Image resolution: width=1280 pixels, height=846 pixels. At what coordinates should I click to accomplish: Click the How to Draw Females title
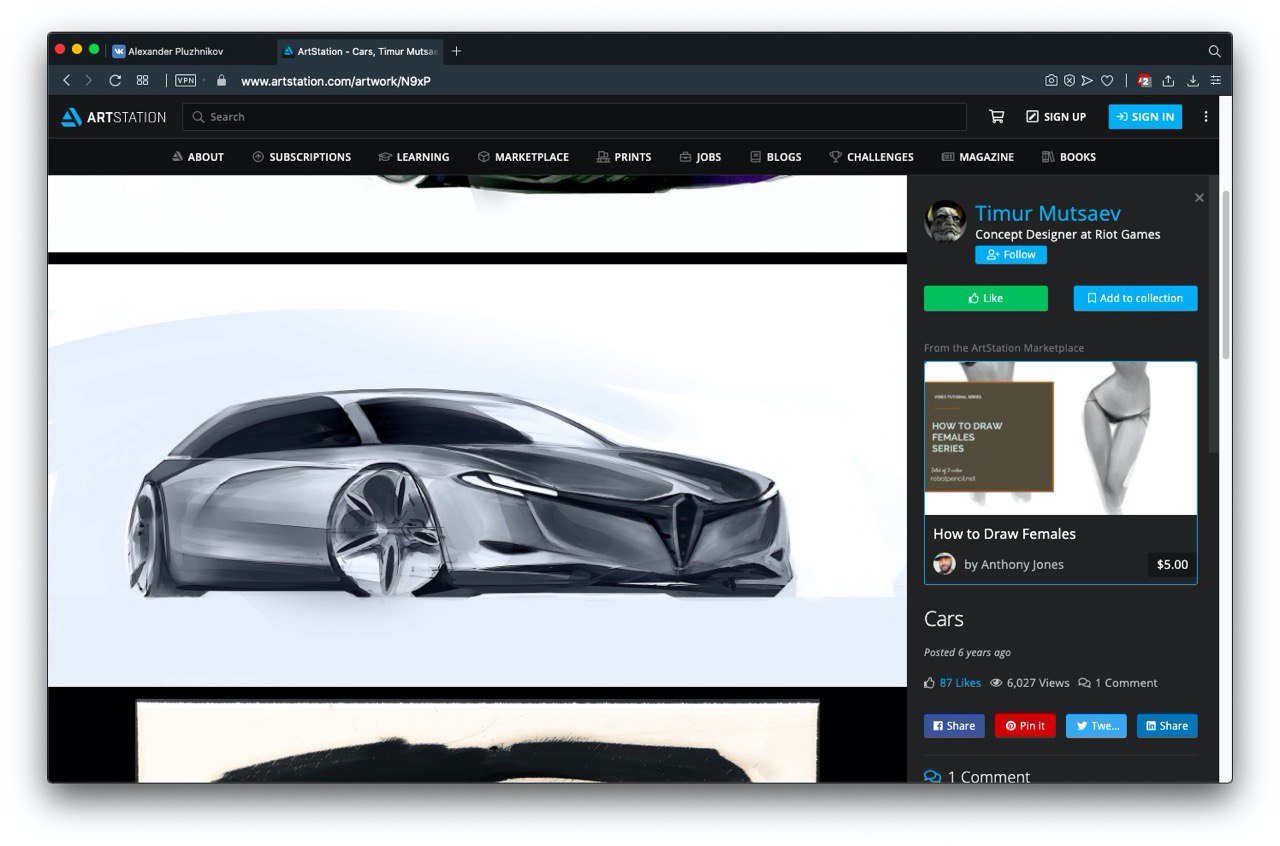(1004, 534)
